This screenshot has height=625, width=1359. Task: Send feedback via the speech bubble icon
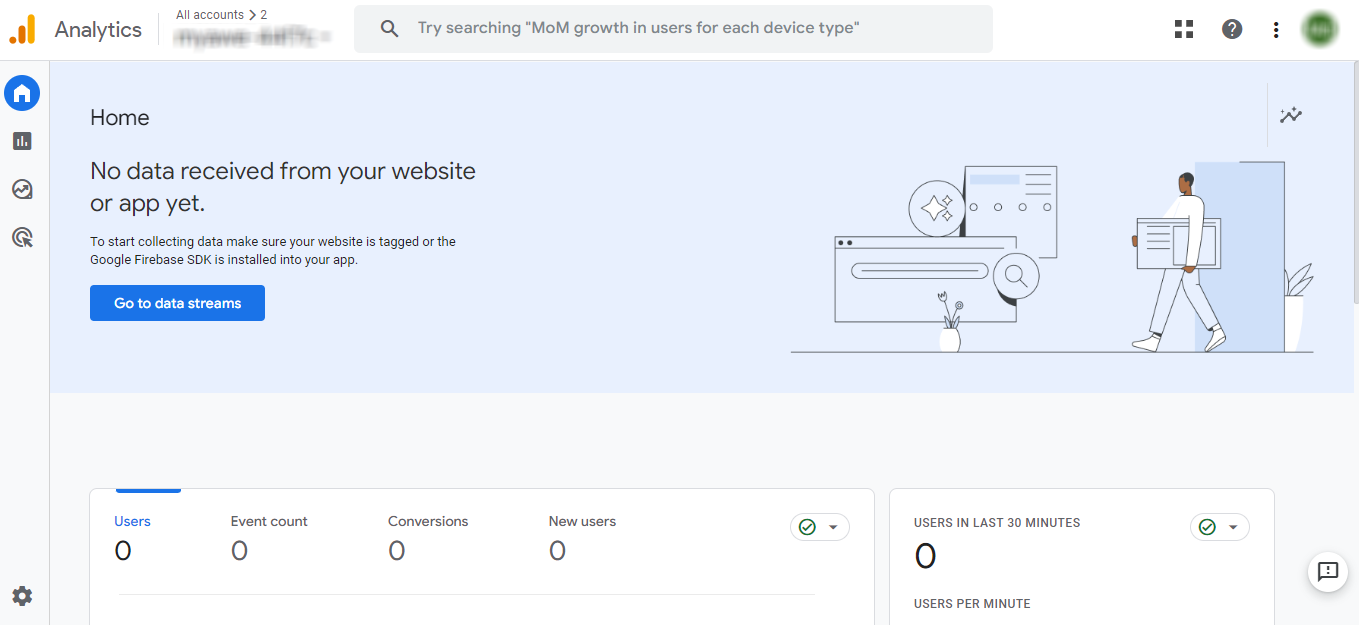[x=1327, y=572]
